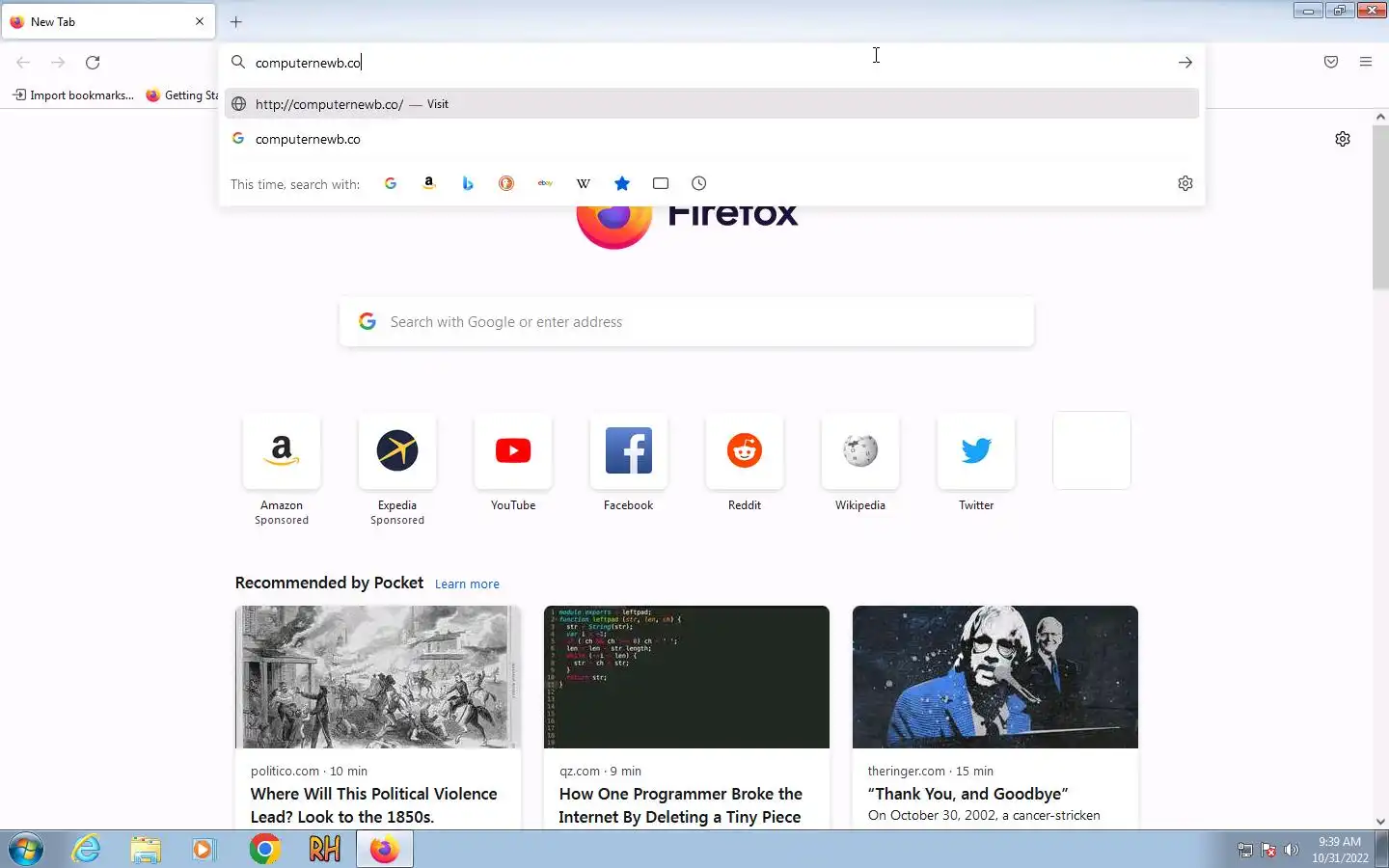
Task: Open the theringer.com article thumbnail
Action: click(995, 677)
